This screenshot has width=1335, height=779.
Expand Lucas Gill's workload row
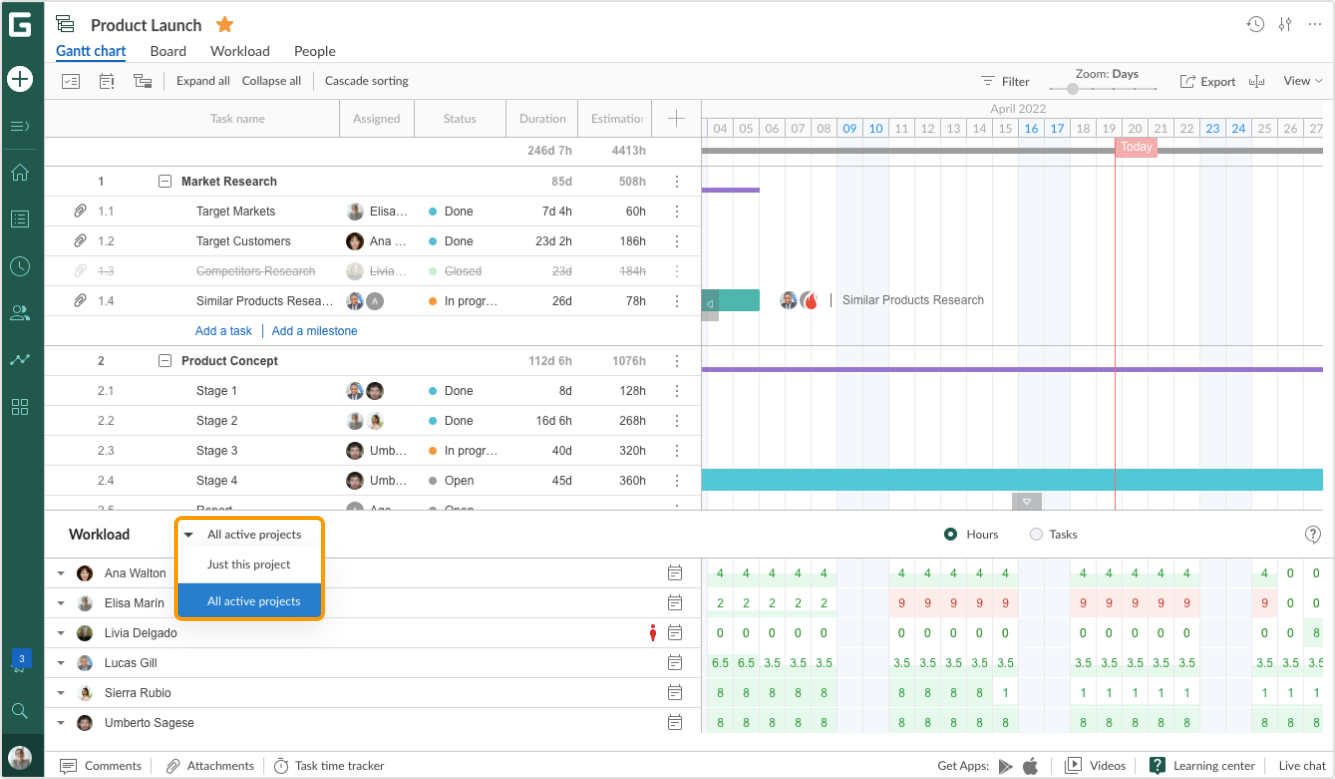pyautogui.click(x=60, y=662)
